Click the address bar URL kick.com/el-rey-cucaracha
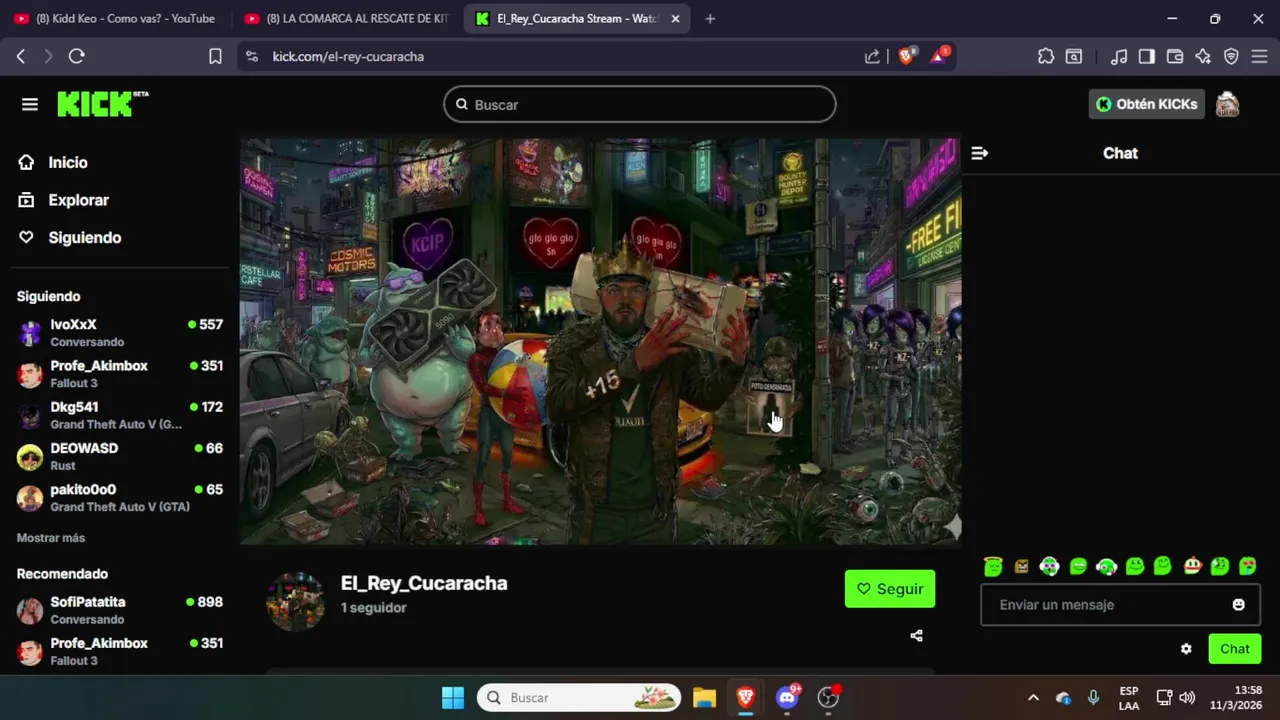The height and width of the screenshot is (720, 1280). tap(348, 57)
